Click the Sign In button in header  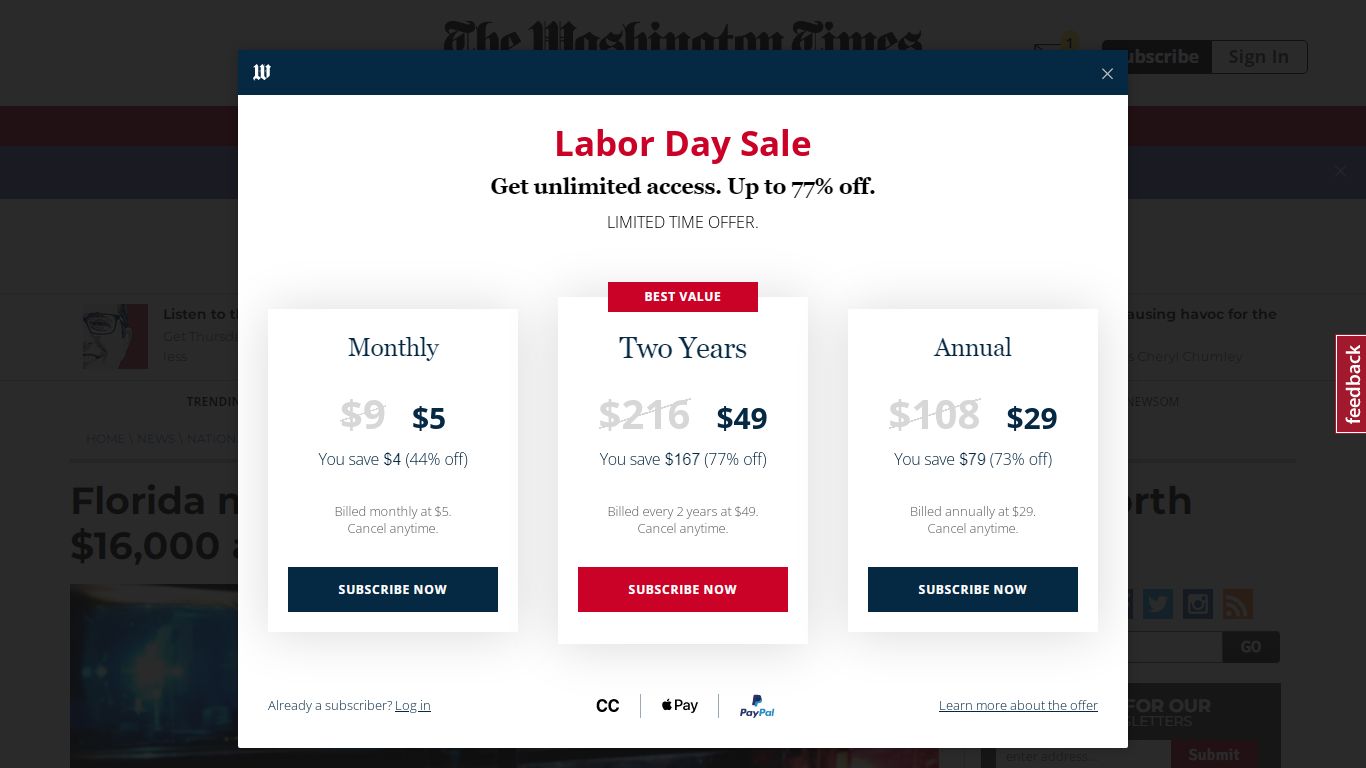point(1259,57)
